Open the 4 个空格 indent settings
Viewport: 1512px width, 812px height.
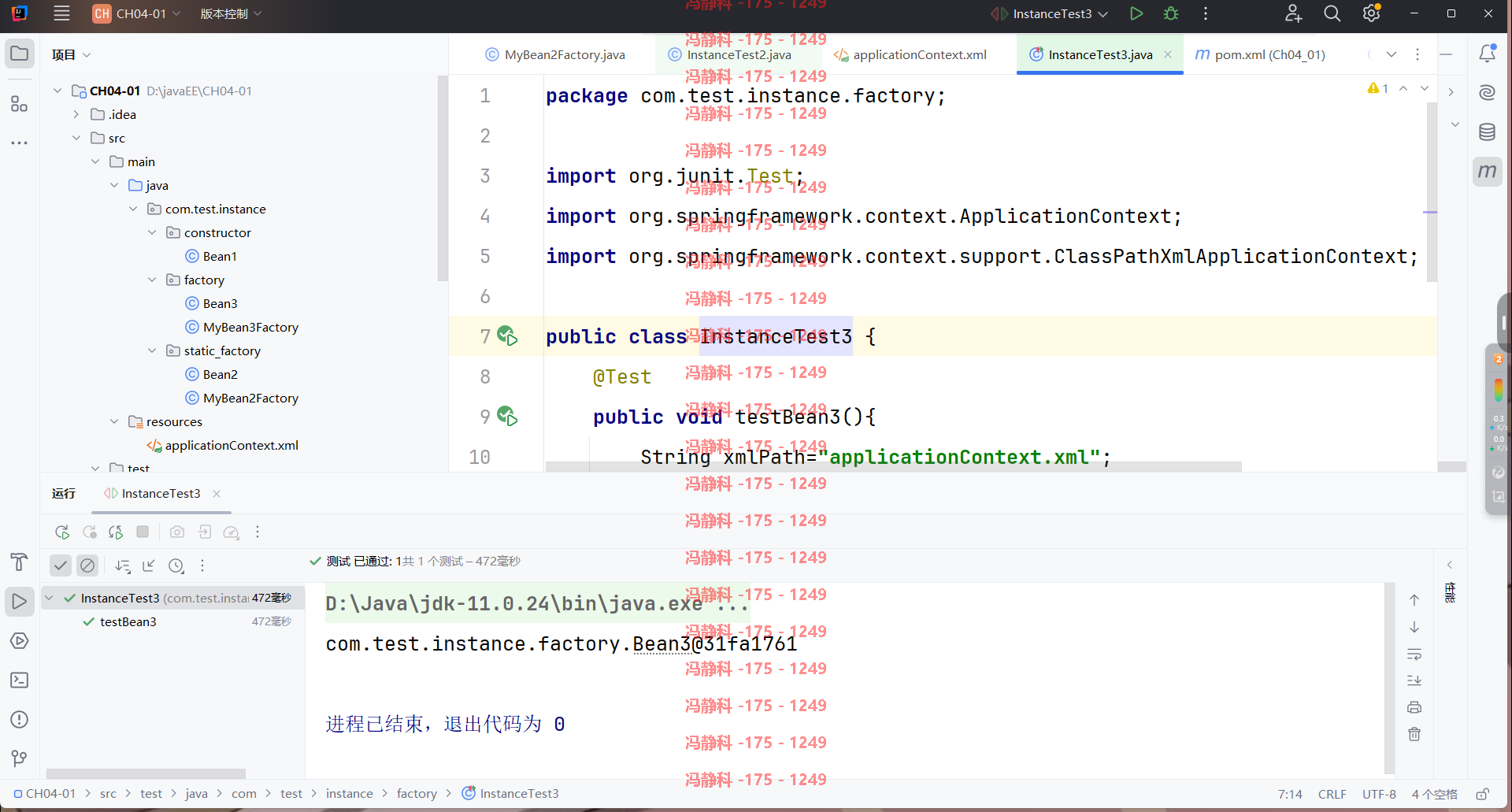point(1434,794)
